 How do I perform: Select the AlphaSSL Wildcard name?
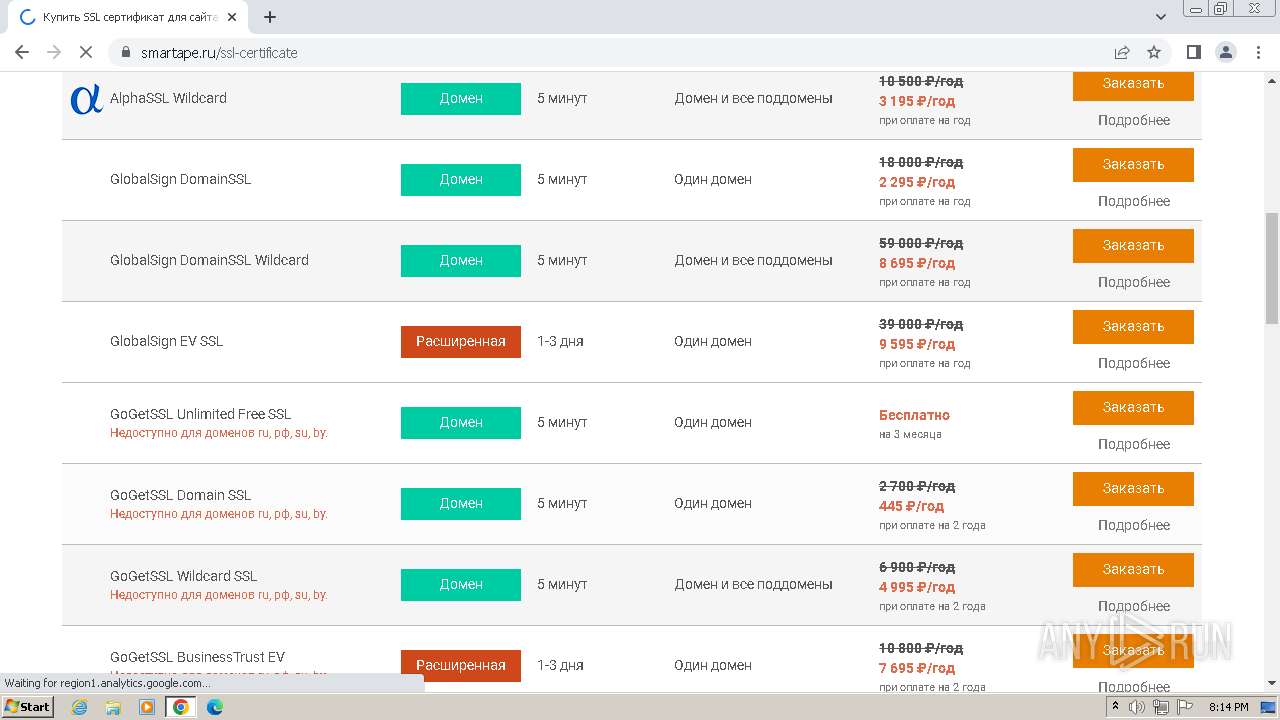pyautogui.click(x=168, y=98)
